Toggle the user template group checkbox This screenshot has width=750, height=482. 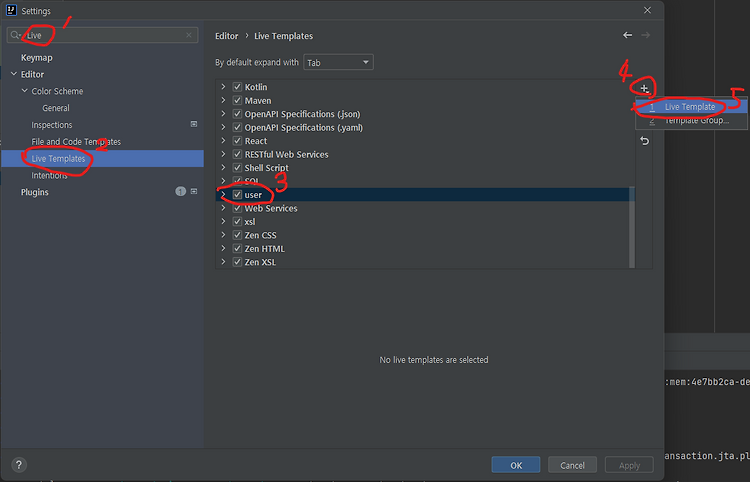click(237, 195)
